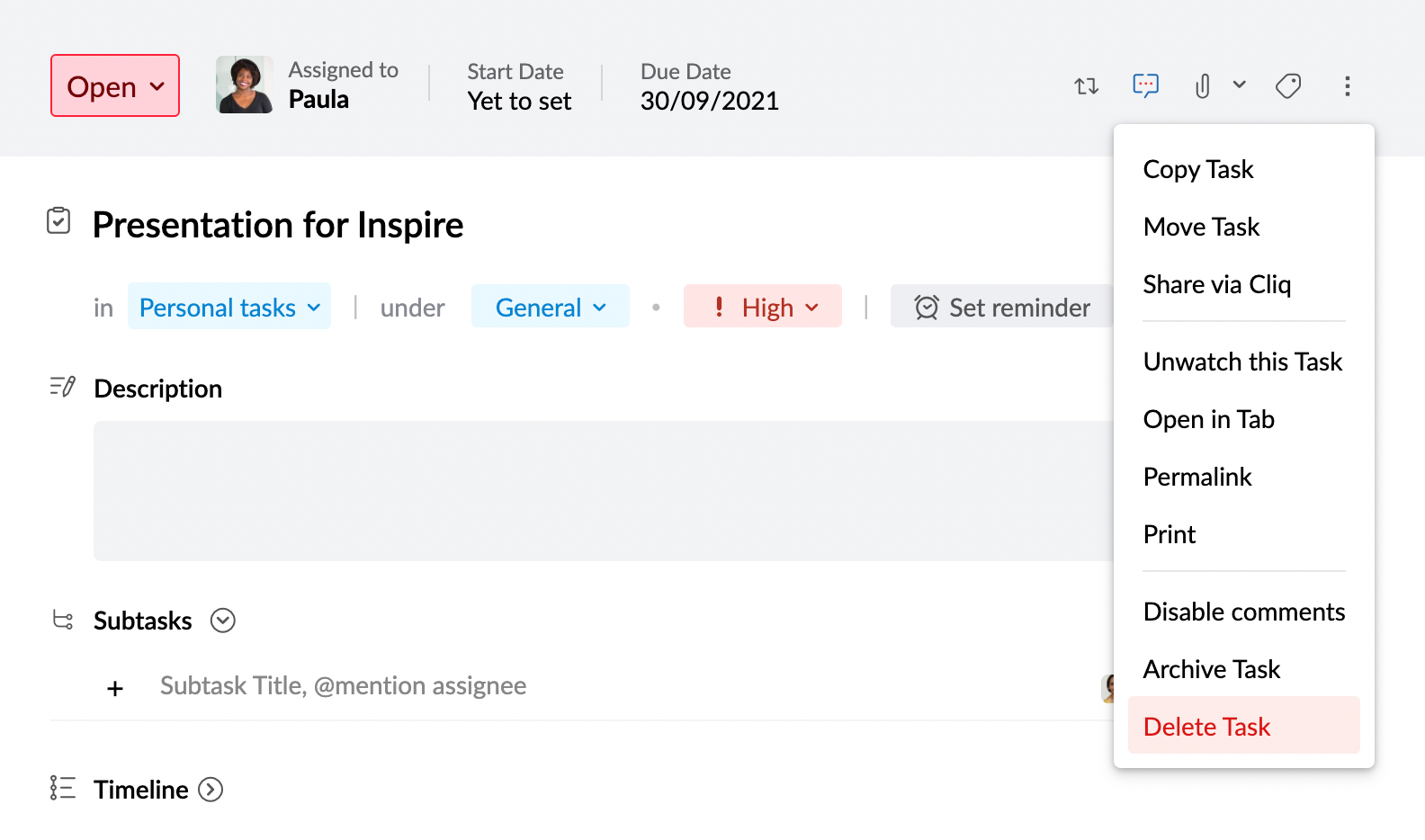Click the Due Date 30/09/2021 field
1425x840 pixels.
(x=709, y=101)
